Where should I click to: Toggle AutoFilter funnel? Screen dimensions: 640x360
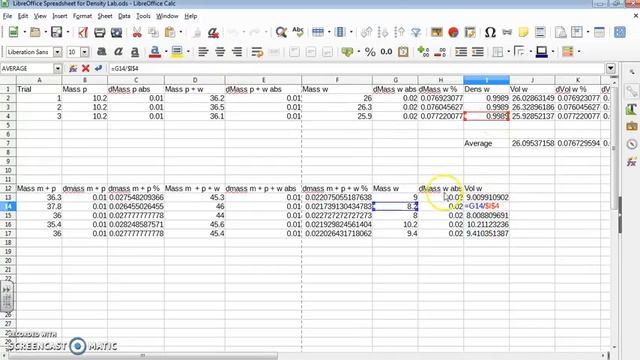tap(416, 32)
